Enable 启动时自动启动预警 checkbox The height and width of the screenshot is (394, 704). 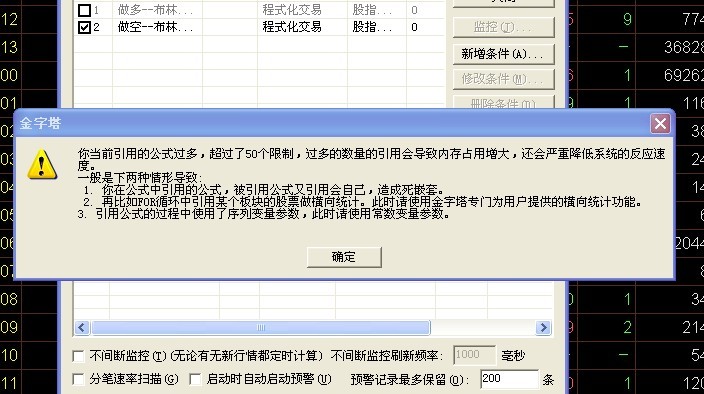[x=195, y=380]
